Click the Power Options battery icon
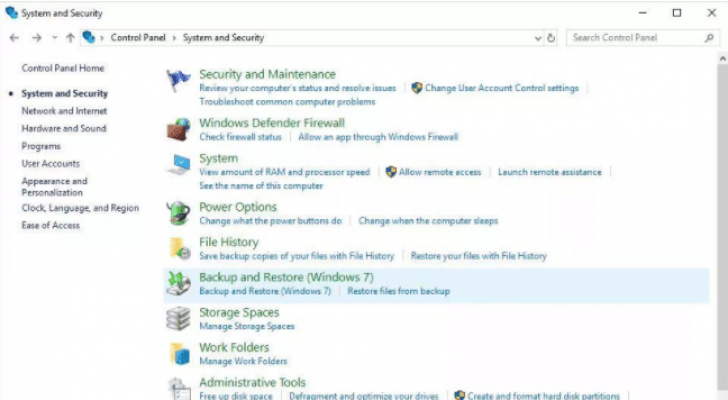This screenshot has width=728, height=400. click(179, 213)
